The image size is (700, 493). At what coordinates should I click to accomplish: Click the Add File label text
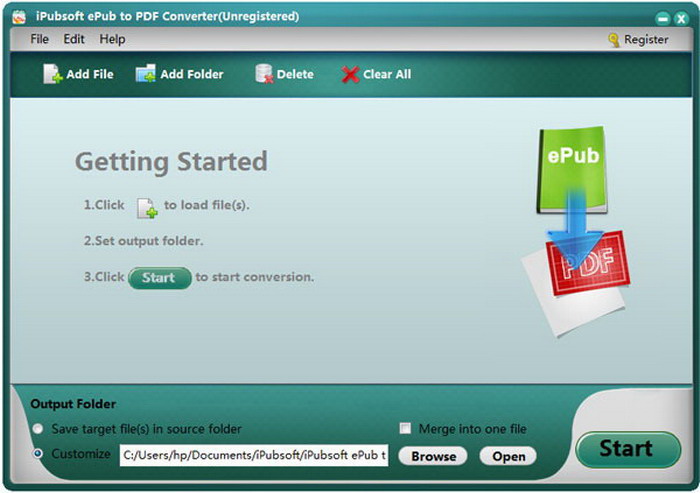point(90,74)
